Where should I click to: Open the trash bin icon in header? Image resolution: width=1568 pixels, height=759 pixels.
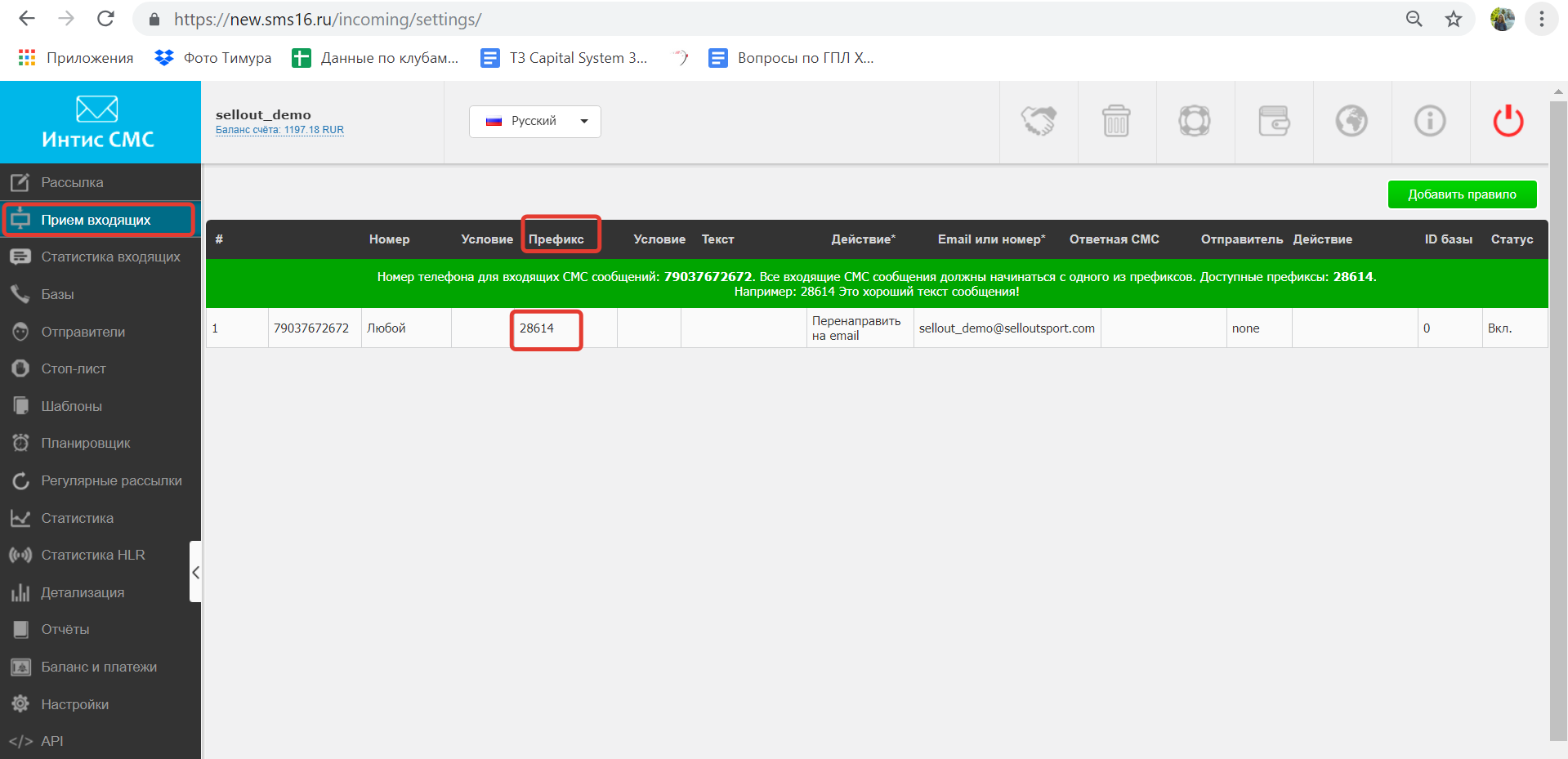pyautogui.click(x=1116, y=122)
